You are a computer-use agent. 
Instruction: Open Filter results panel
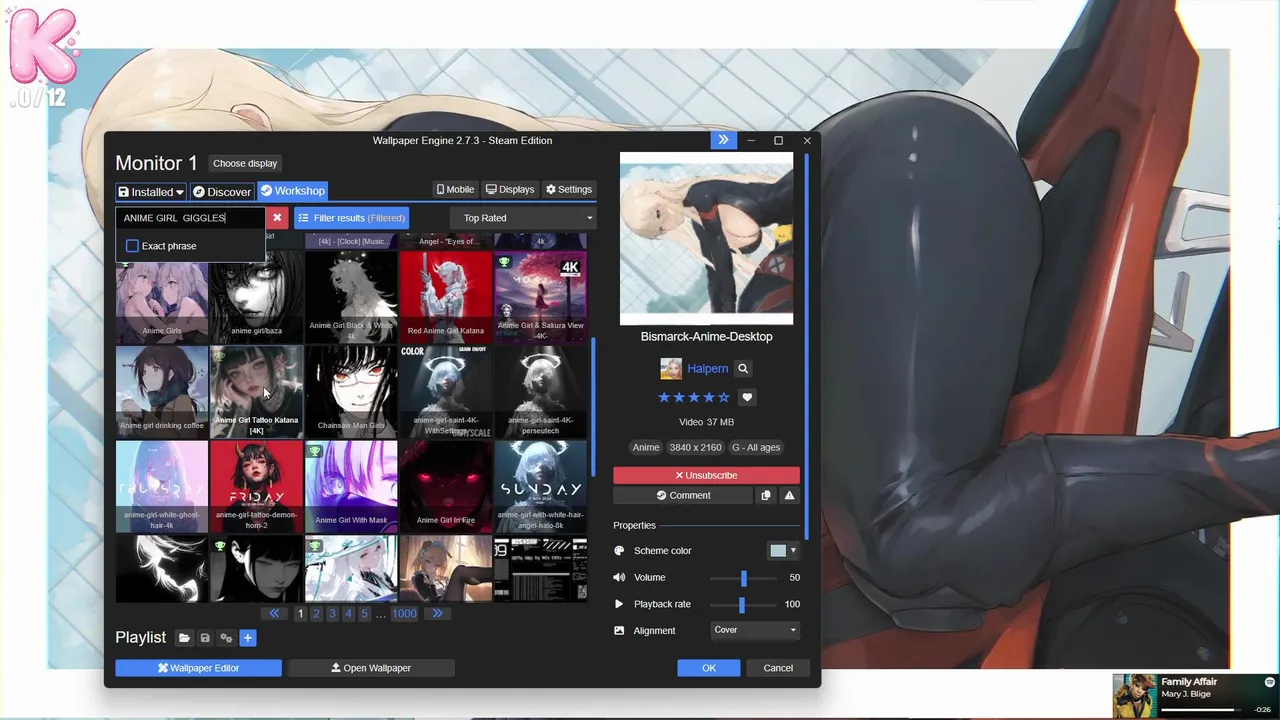click(351, 218)
